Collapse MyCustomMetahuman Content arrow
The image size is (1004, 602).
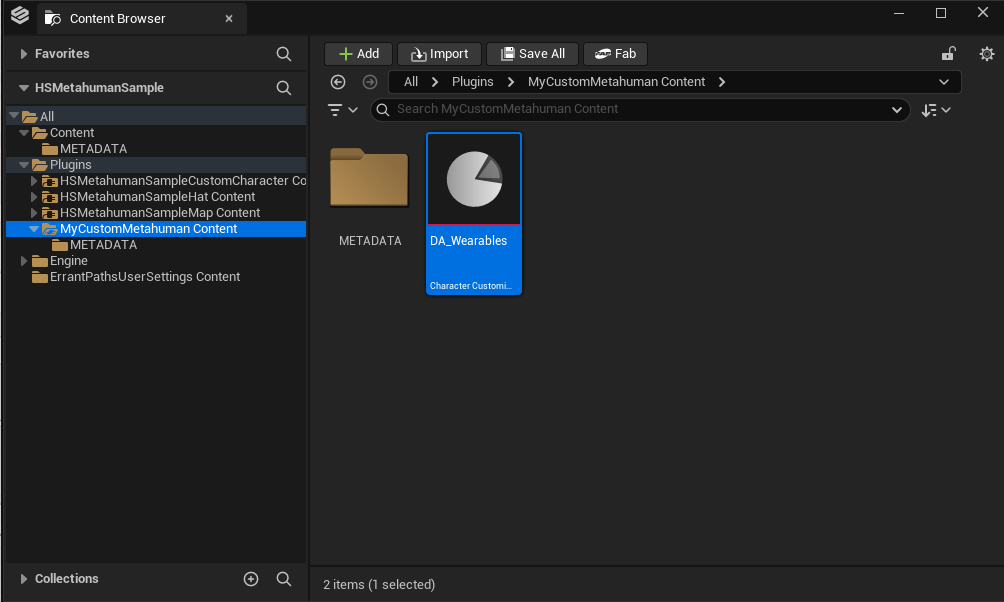34,229
